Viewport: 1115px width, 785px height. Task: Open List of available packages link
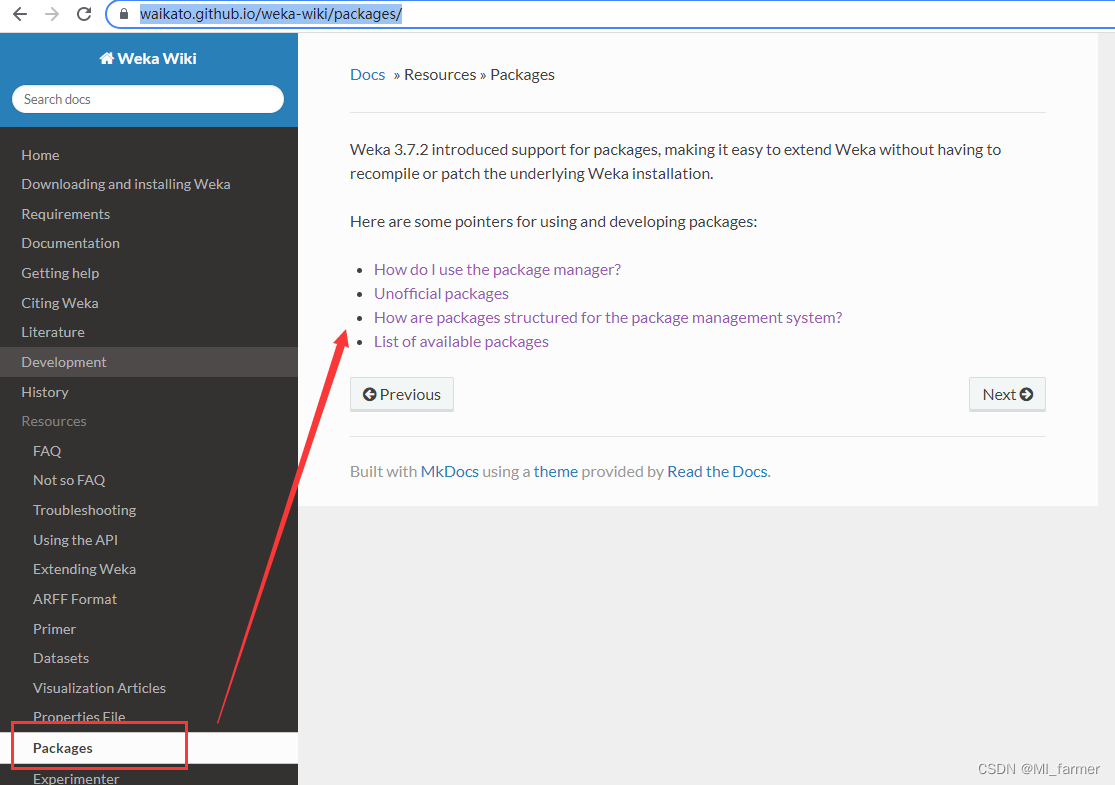pos(462,342)
